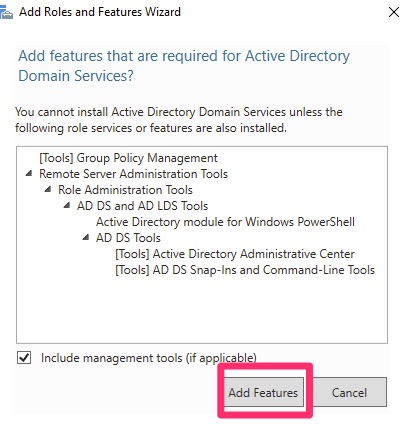Collapse Remote Server Administration Tools arrow
Viewport: 409px width, 432px height.
29,173
